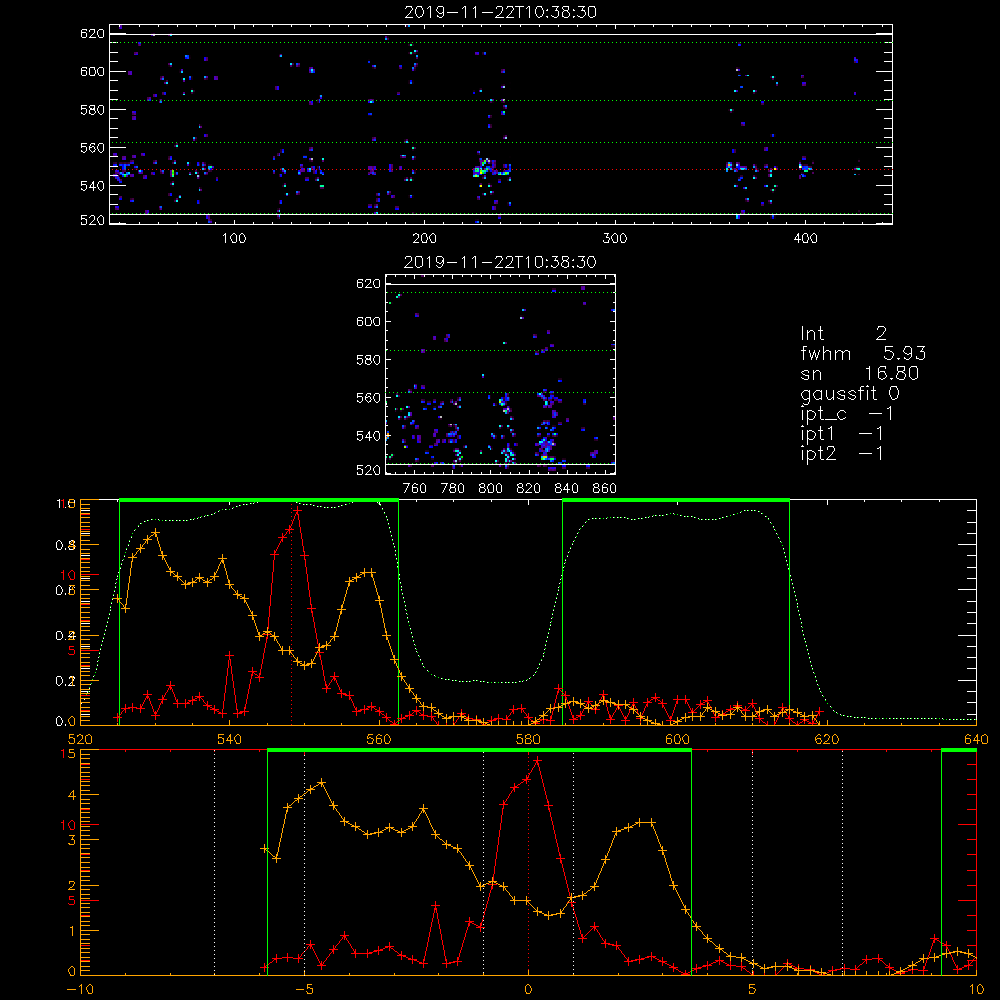Screen dimensions: 1000x1000
Task: Click the 0 label on bottom plot x-axis
Action: [528, 989]
